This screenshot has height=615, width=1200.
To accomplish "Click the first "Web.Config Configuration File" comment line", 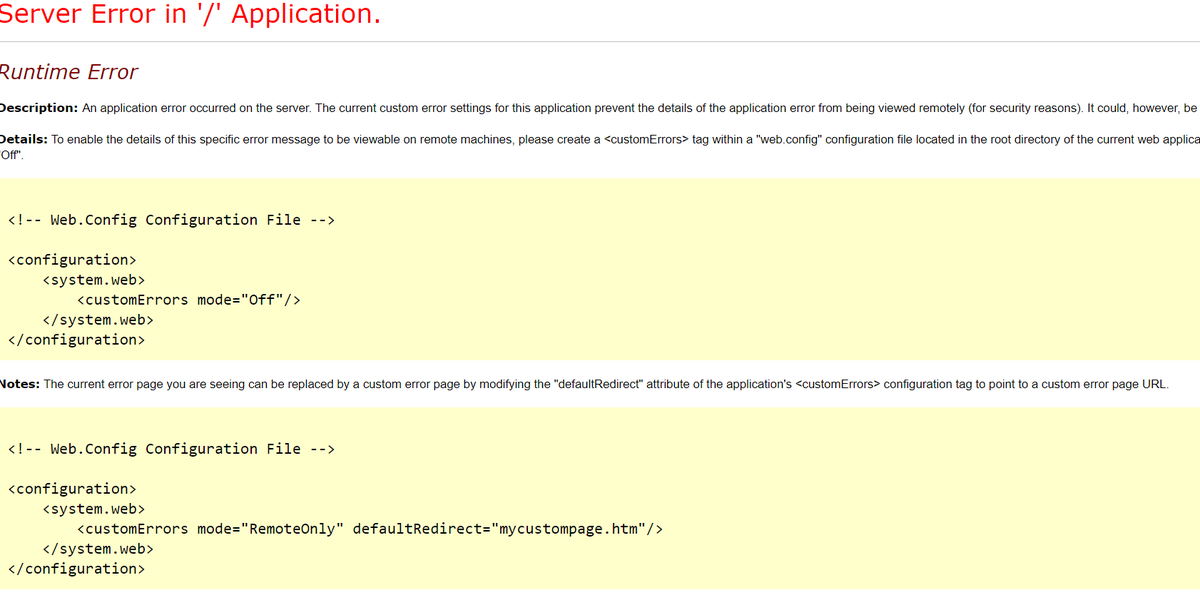I will [x=170, y=220].
